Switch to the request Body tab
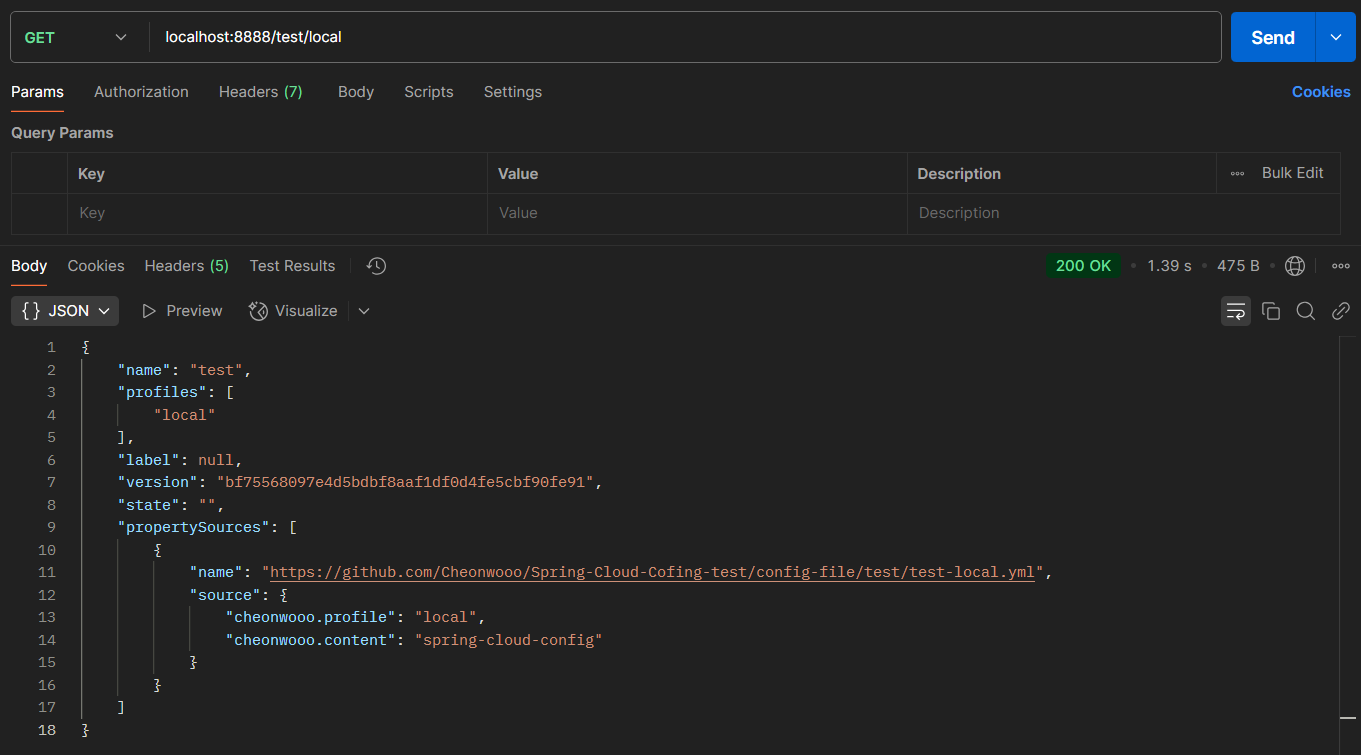This screenshot has width=1361, height=755. 356,92
